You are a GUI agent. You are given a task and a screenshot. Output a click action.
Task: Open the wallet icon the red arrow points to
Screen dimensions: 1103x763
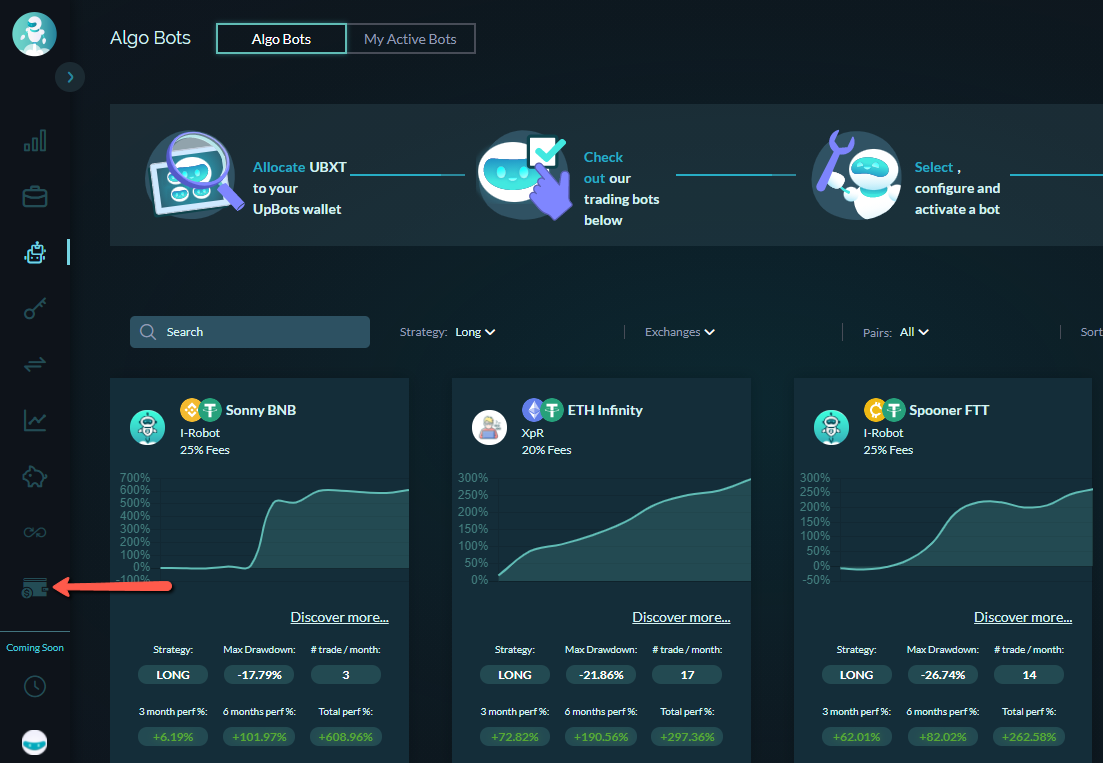35,587
